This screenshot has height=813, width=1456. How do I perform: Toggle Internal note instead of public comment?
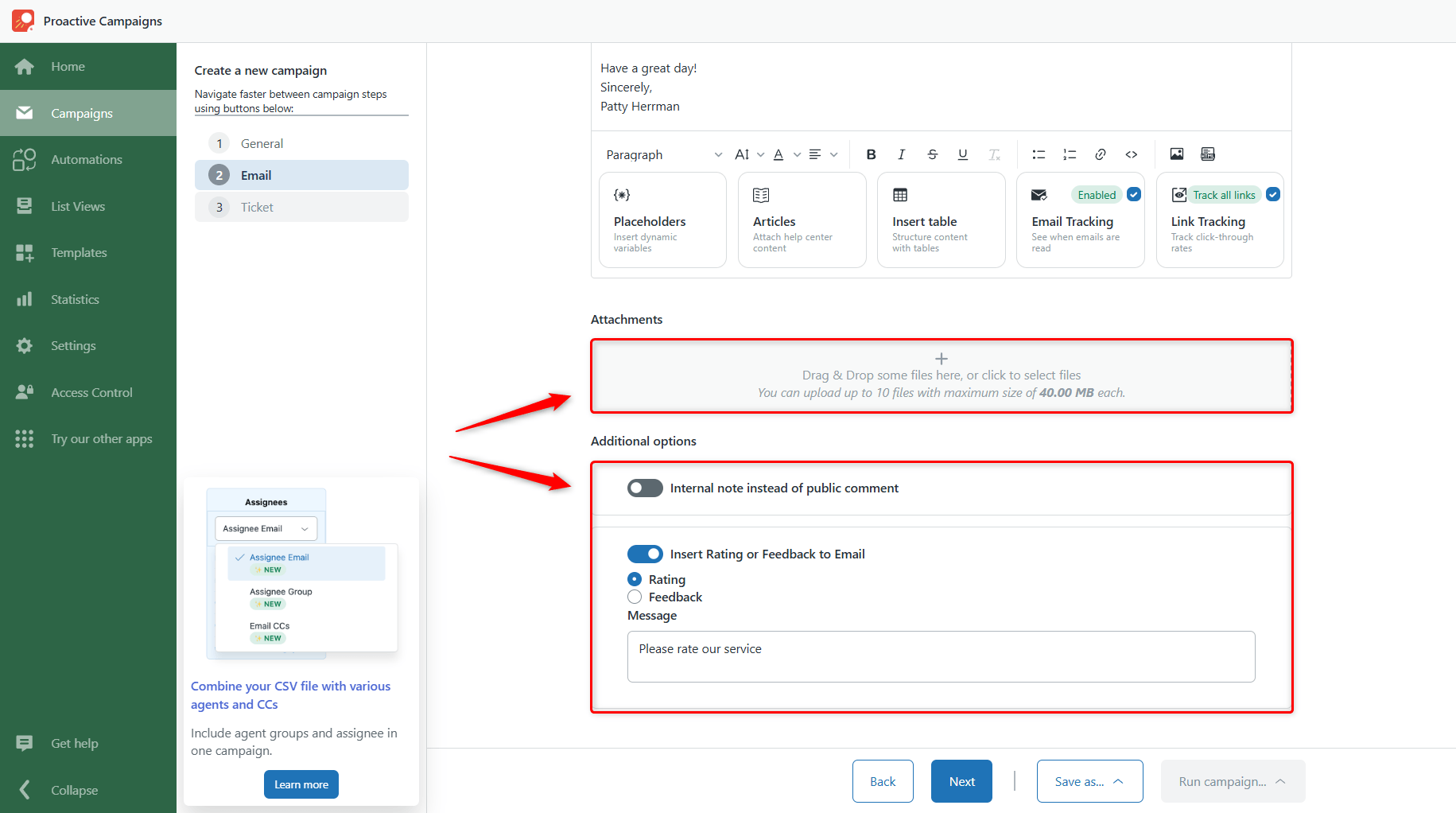click(x=645, y=488)
